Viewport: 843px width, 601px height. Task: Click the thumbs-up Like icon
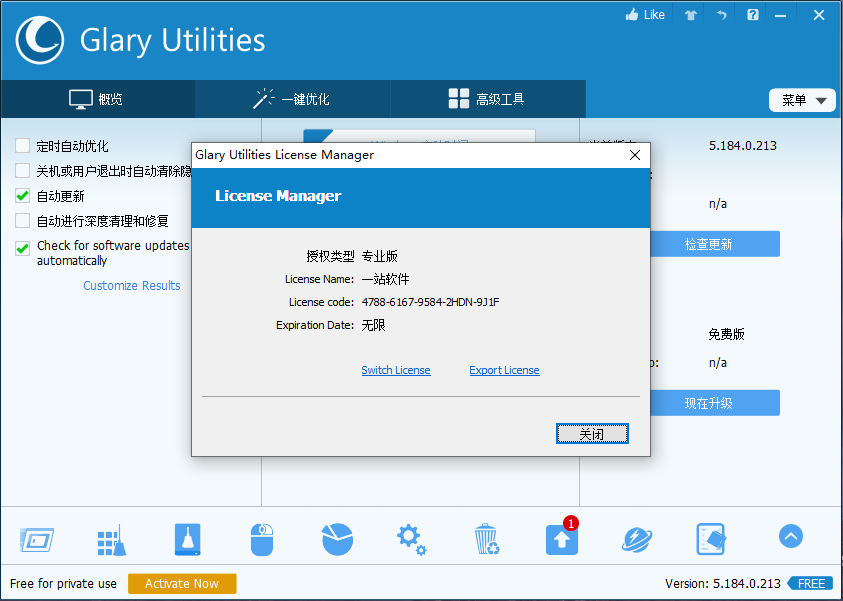[632, 15]
